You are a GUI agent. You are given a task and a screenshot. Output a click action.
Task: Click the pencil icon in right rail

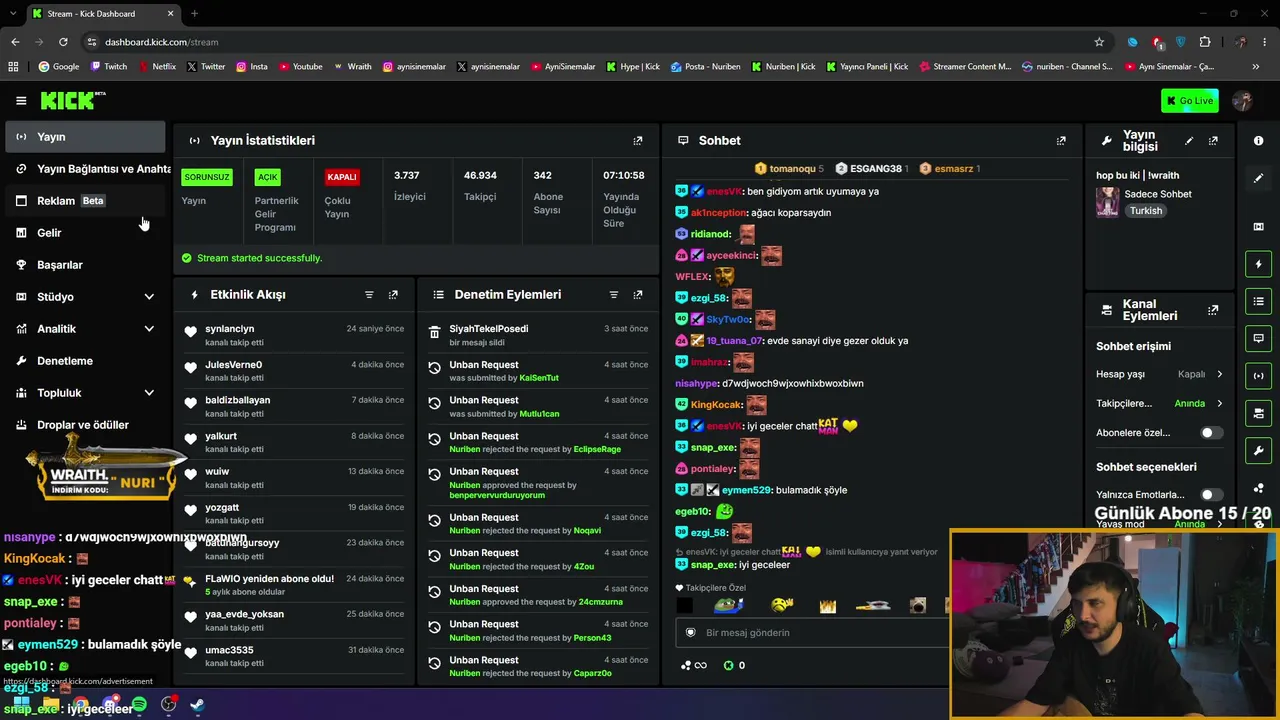click(1258, 178)
